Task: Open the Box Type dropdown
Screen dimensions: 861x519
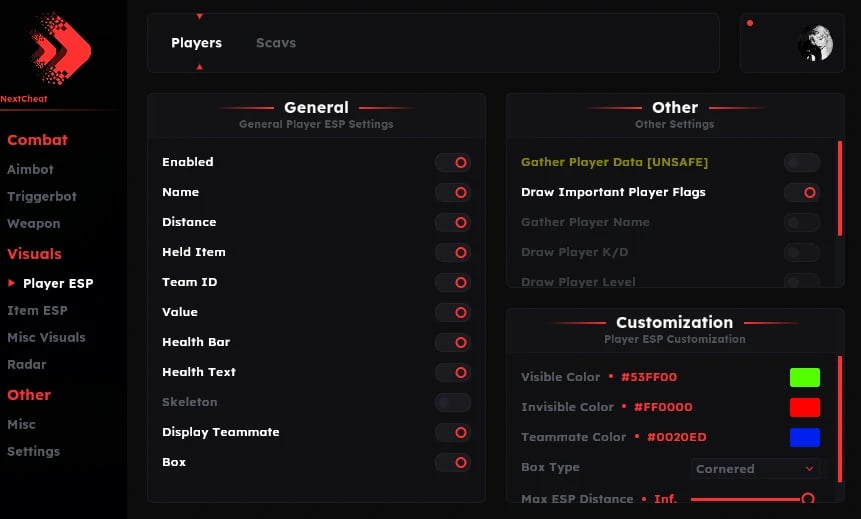Action: coord(755,468)
